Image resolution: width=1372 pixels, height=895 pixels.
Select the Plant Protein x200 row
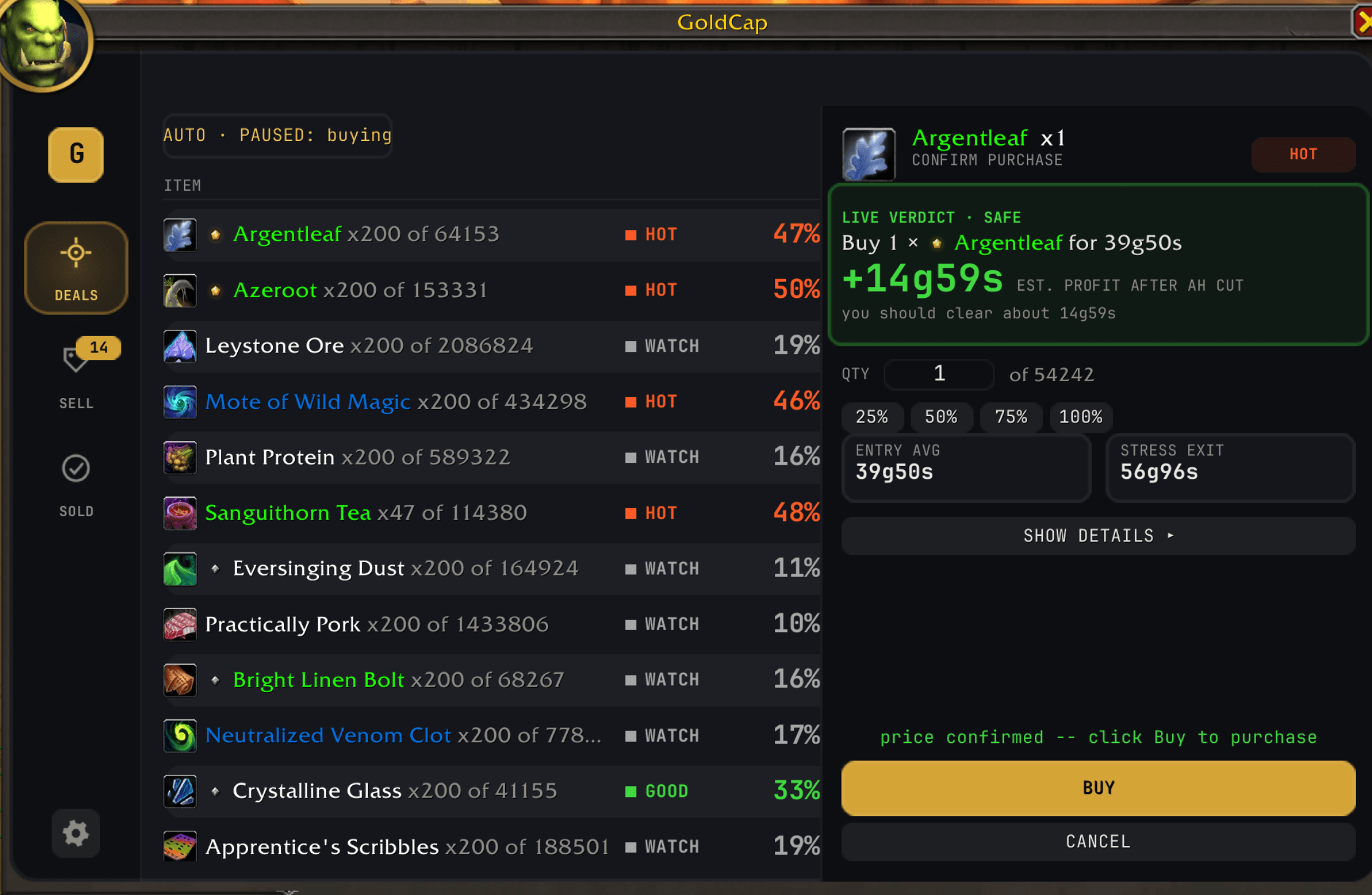coord(492,458)
